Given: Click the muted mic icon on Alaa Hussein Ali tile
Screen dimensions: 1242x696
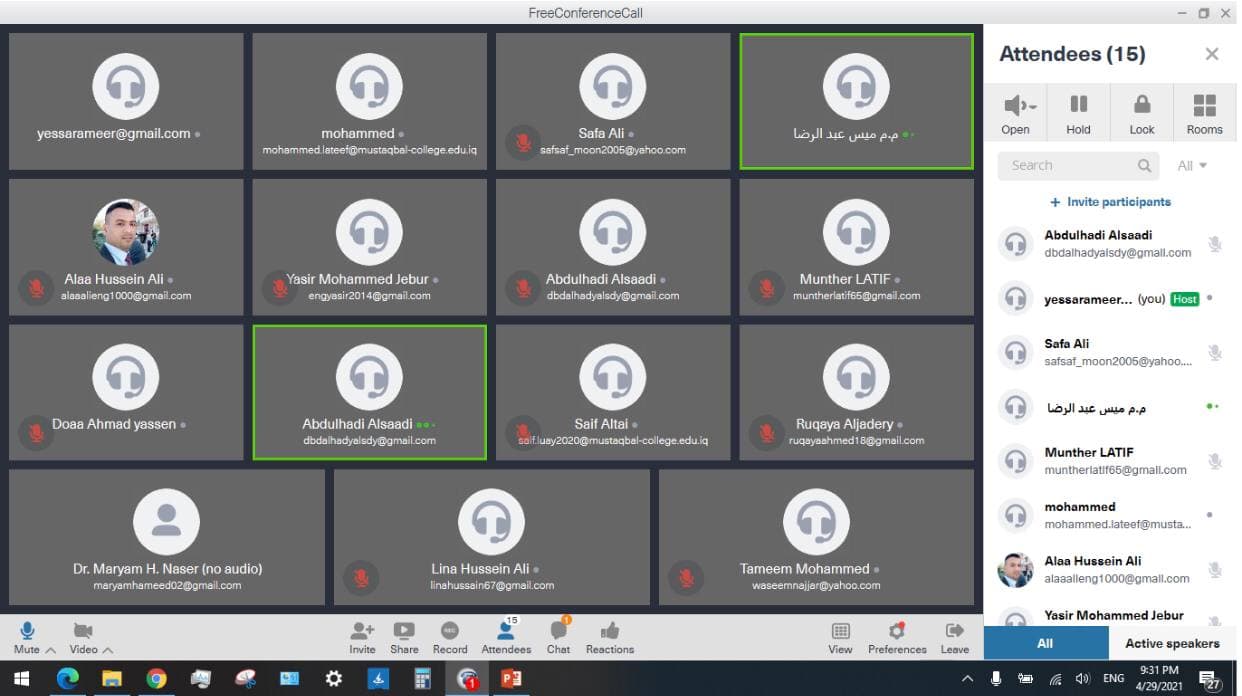Looking at the screenshot, I should 35,288.
